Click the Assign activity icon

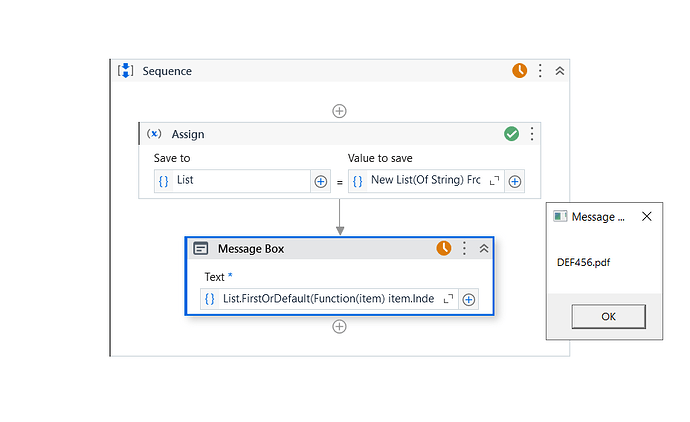(x=155, y=134)
